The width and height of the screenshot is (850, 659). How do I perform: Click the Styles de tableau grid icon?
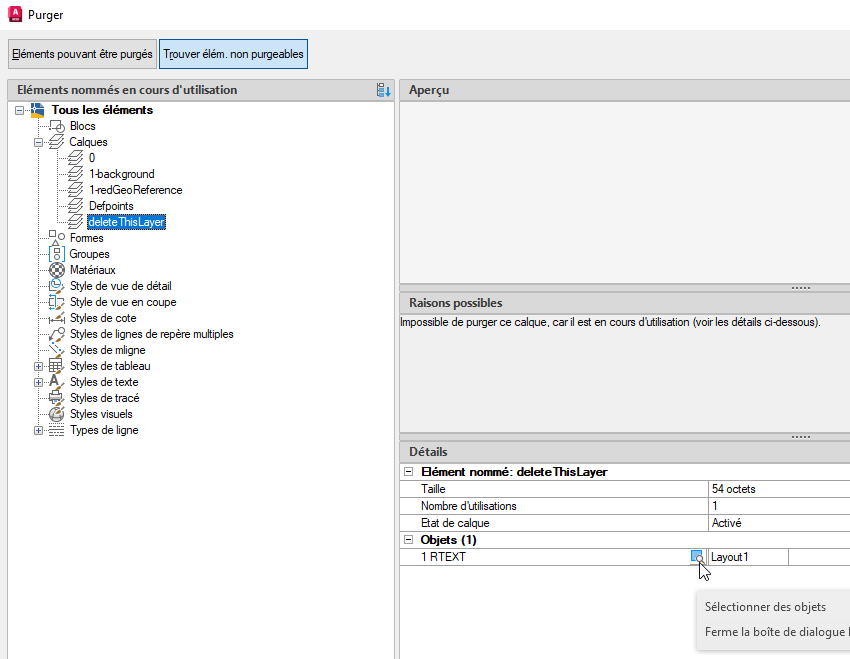pos(55,366)
